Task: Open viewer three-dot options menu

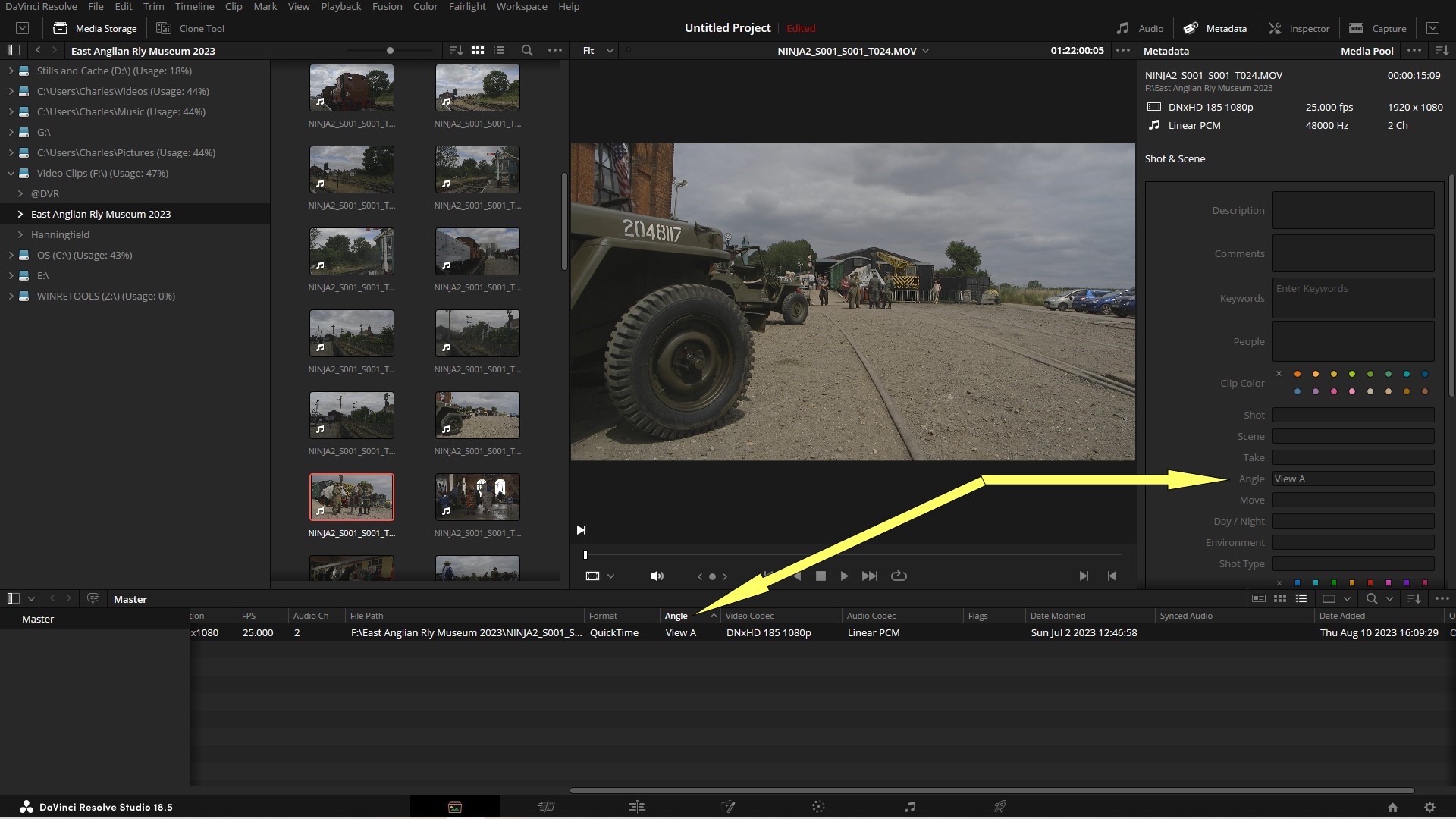Action: [1123, 50]
